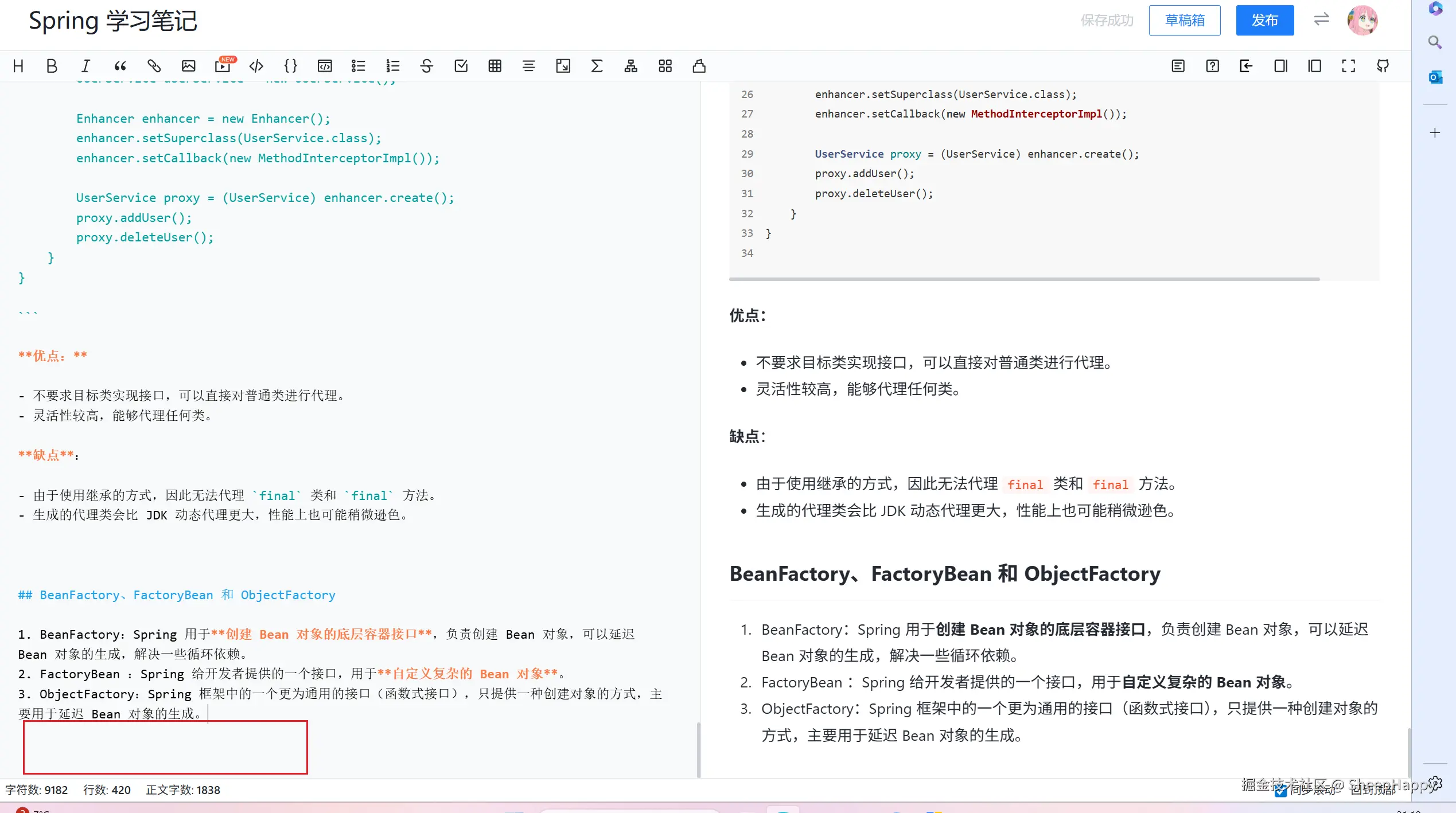The height and width of the screenshot is (813, 1456).
Task: Insert a table
Action: (x=495, y=65)
